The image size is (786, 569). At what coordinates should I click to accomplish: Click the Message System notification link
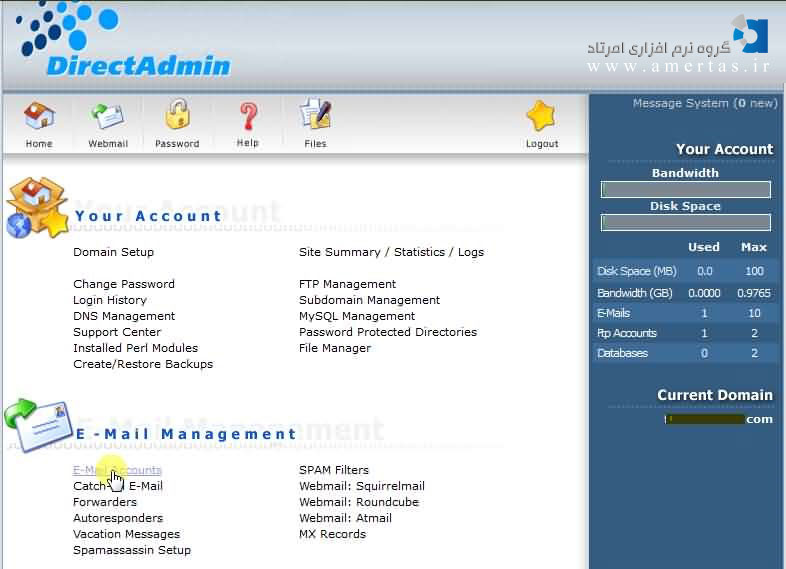coord(704,103)
